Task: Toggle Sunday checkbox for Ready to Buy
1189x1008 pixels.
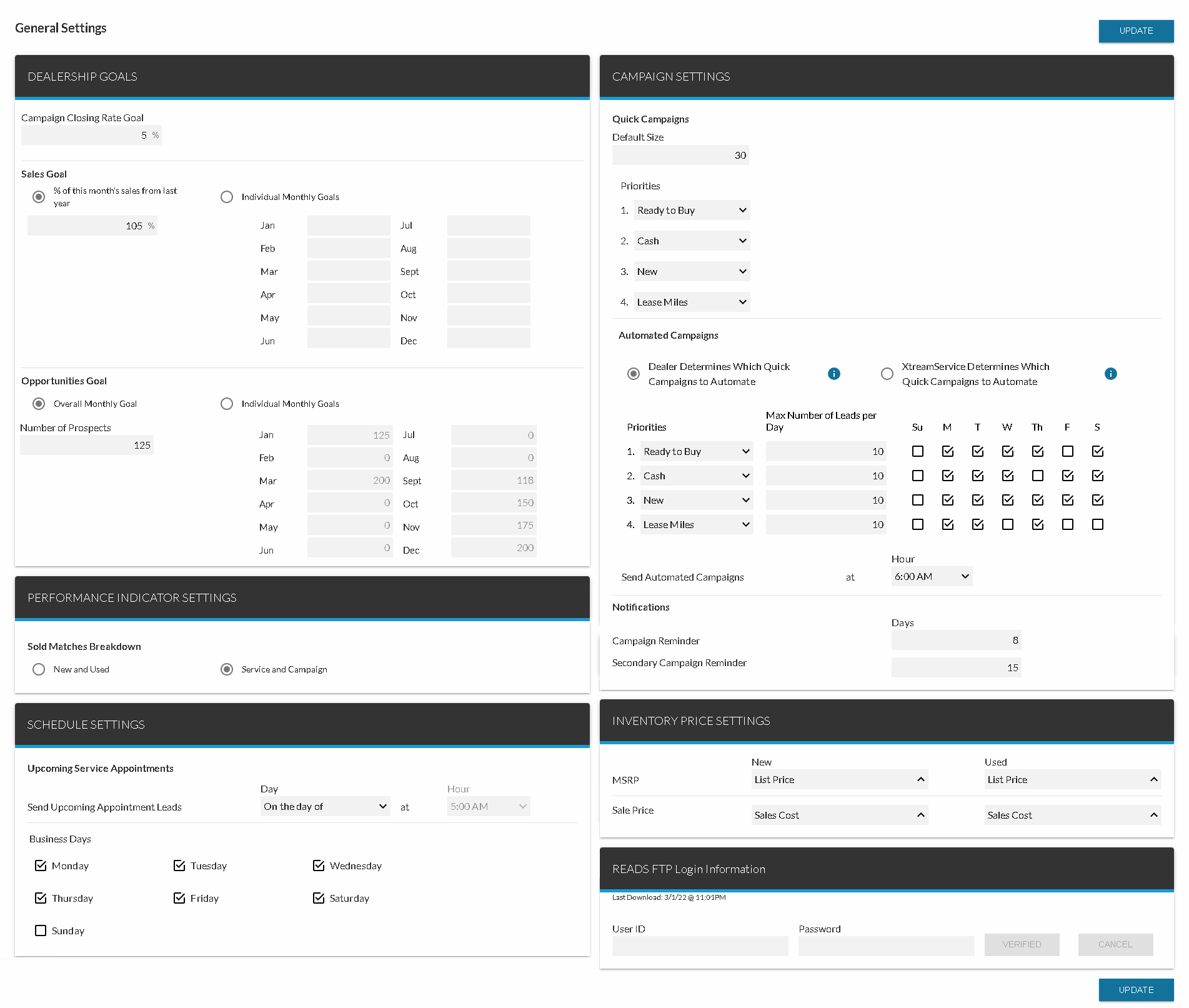Action: [917, 451]
